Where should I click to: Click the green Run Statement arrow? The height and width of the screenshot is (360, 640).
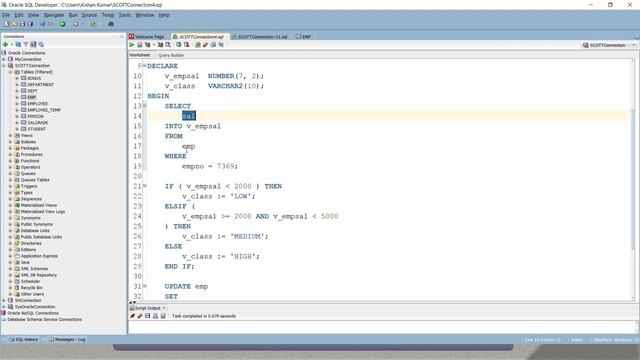coord(132,45)
